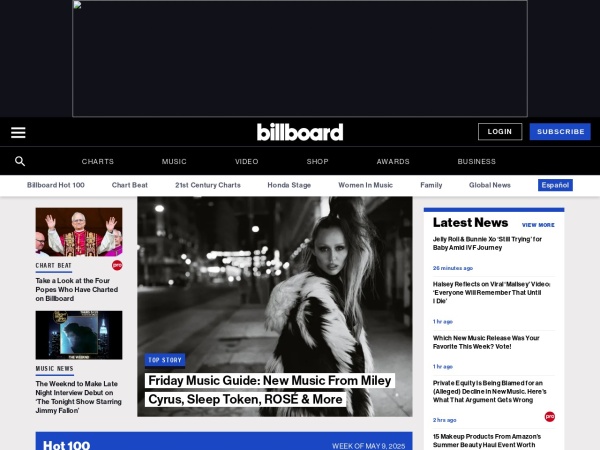This screenshot has width=600, height=450.
Task: Click the Subscribe button
Action: point(560,132)
